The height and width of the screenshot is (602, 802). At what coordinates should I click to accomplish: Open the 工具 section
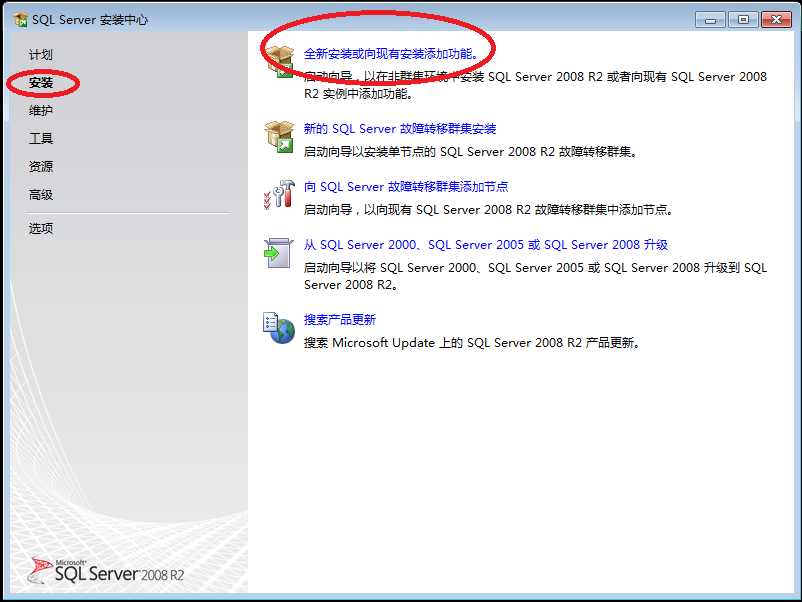pyautogui.click(x=40, y=139)
